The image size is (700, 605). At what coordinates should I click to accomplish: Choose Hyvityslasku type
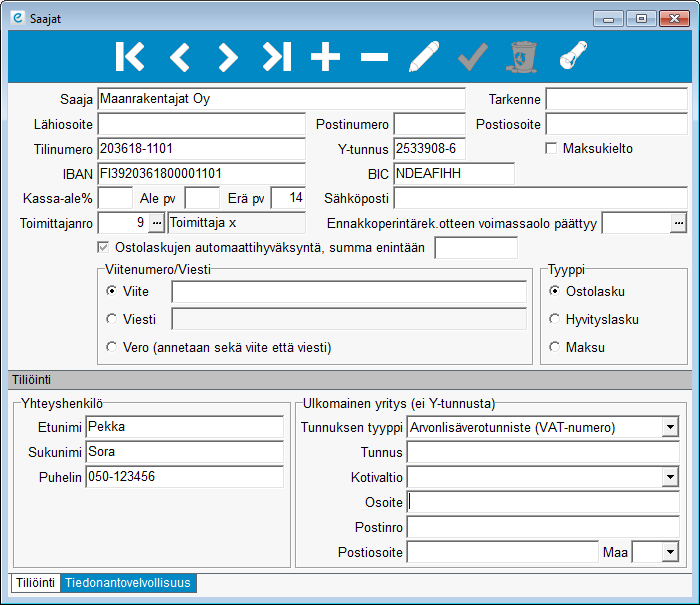click(x=554, y=319)
